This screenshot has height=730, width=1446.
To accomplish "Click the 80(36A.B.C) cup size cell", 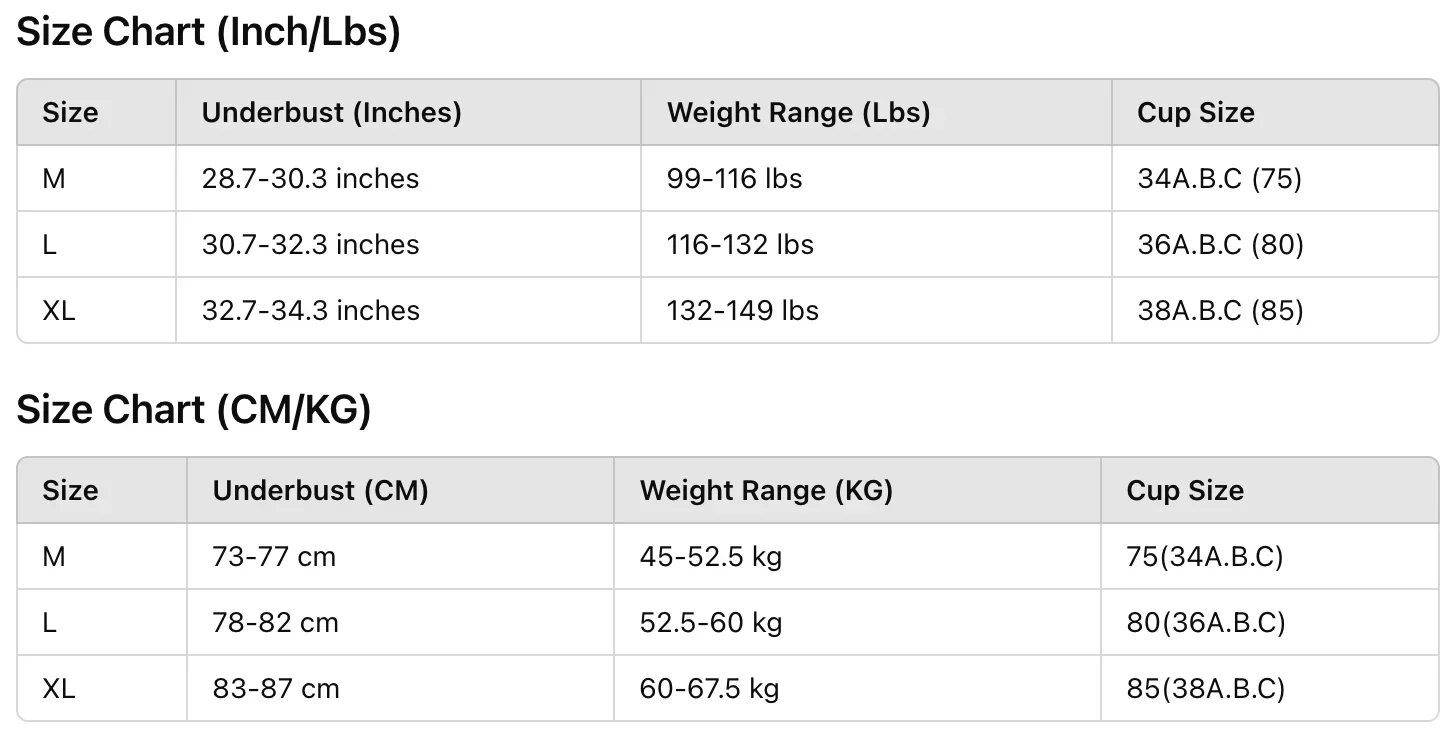I will 1205,623.
